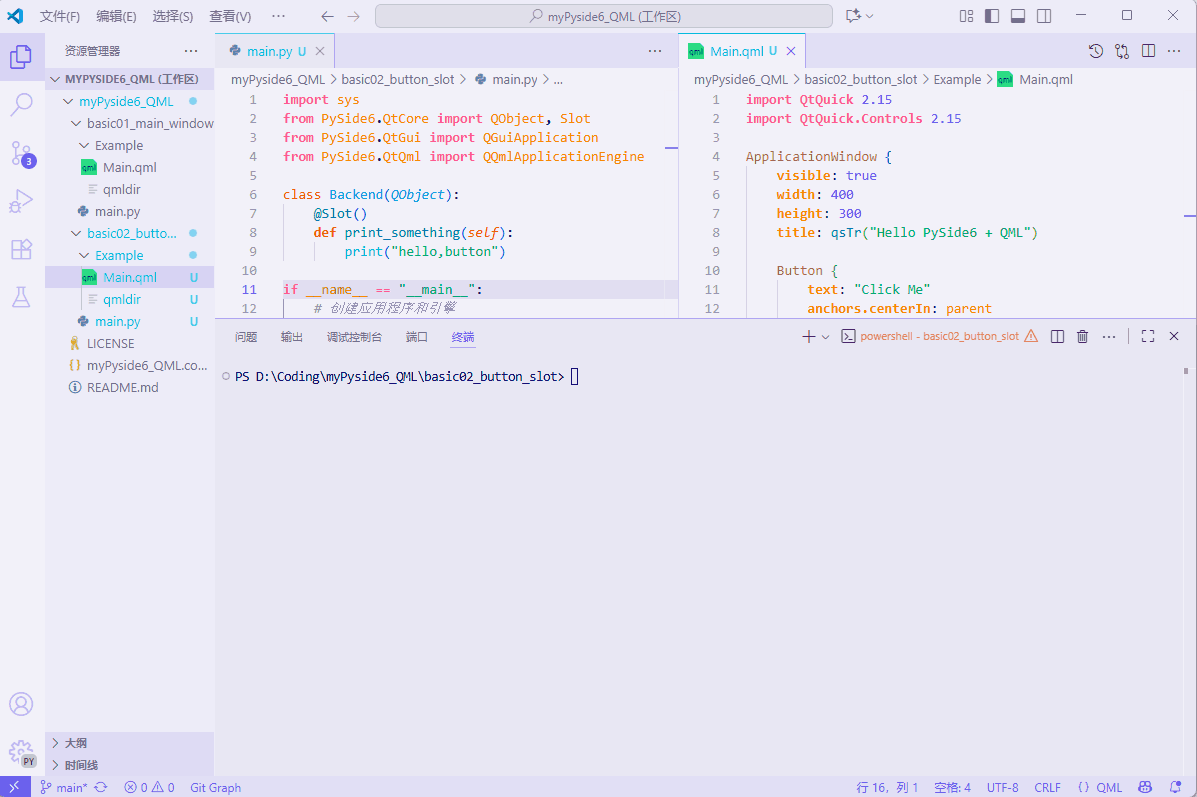Open the 查看(V) menu
Viewport: 1197px width, 797px height.
[x=230, y=16]
